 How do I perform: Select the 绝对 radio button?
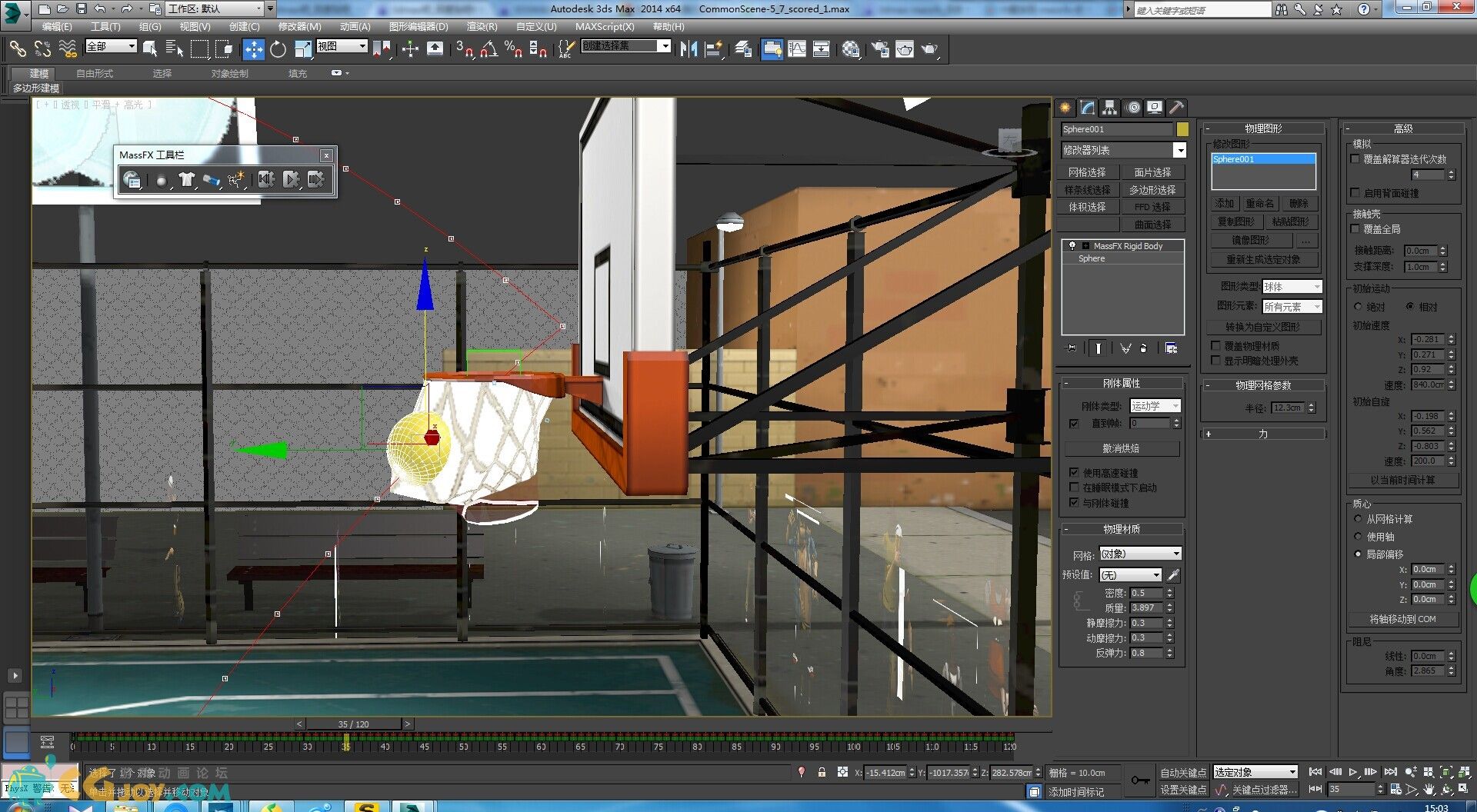click(1358, 307)
